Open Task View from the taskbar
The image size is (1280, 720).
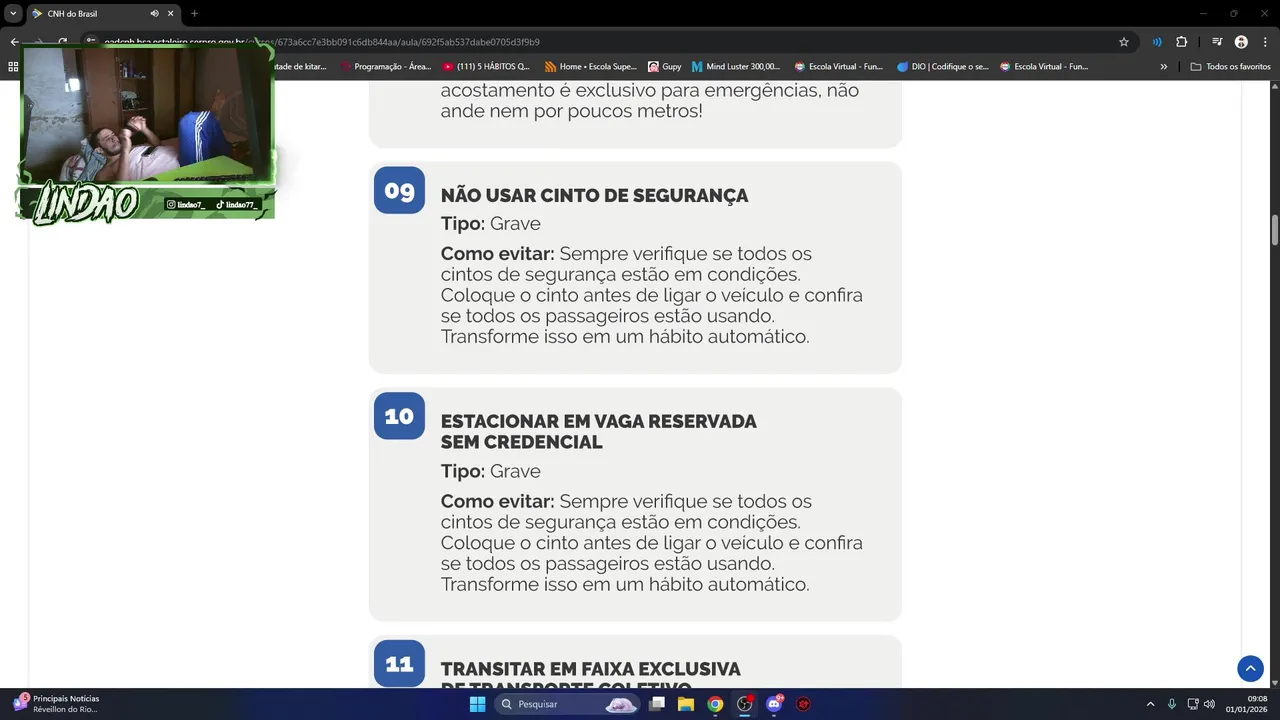657,704
